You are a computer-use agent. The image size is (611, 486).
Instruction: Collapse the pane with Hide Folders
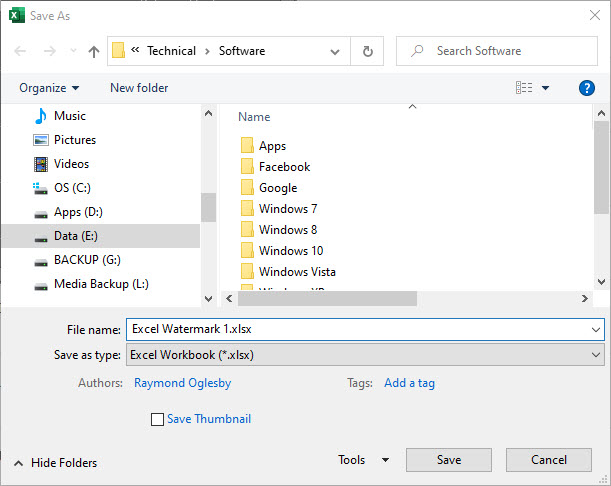[56, 463]
